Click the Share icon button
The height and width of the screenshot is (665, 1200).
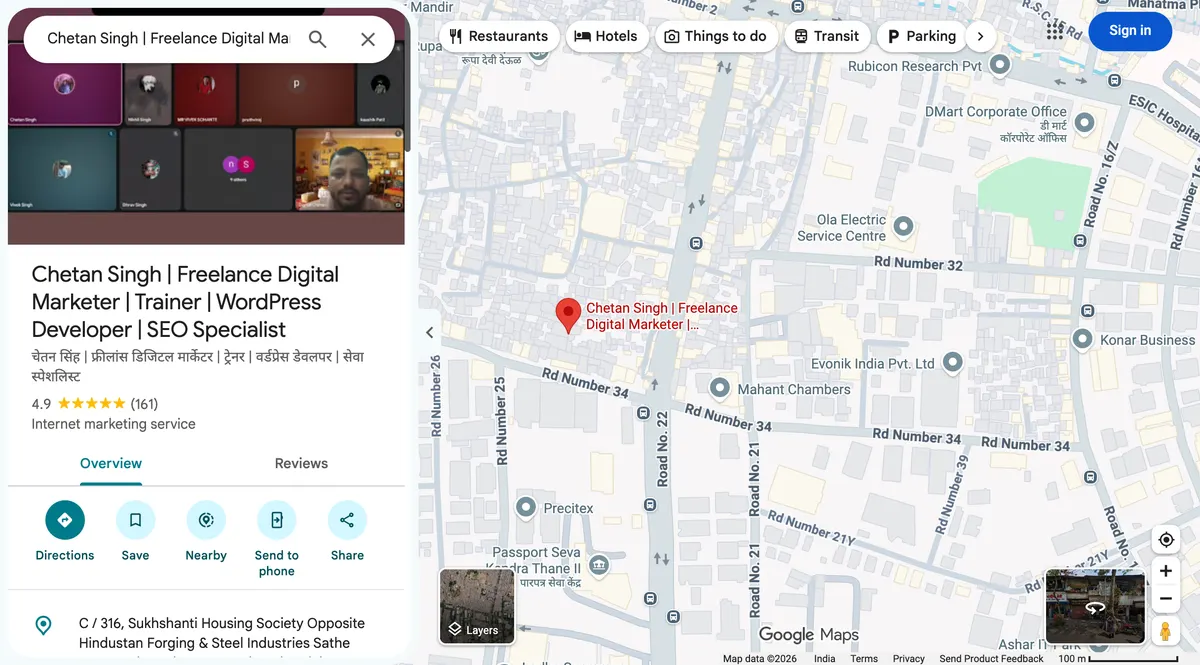tap(347, 520)
